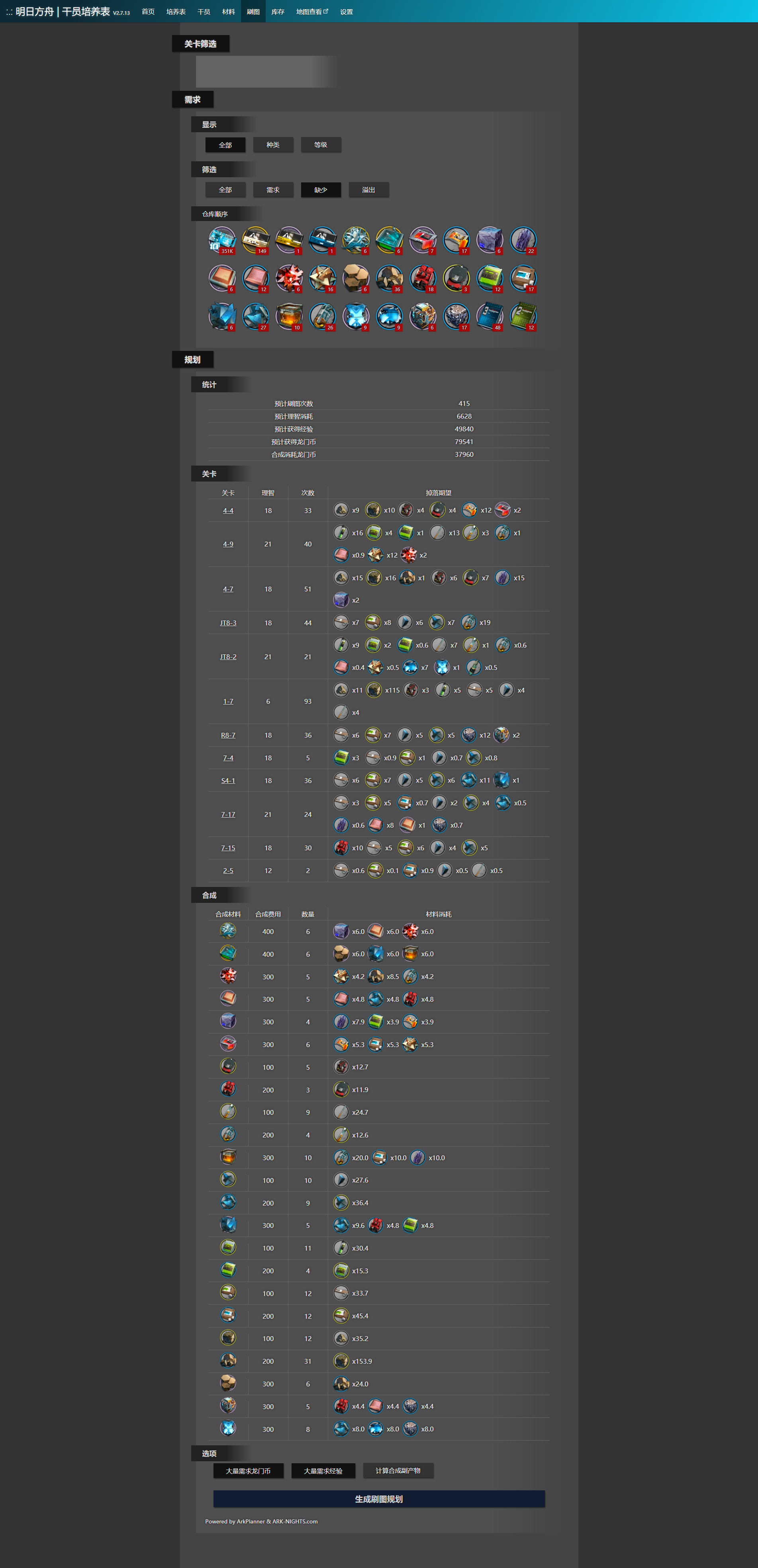This screenshot has height=1568, width=758.
Task: Select the Bipolar Nanoflake icon in needs grid
Action: (x=389, y=240)
